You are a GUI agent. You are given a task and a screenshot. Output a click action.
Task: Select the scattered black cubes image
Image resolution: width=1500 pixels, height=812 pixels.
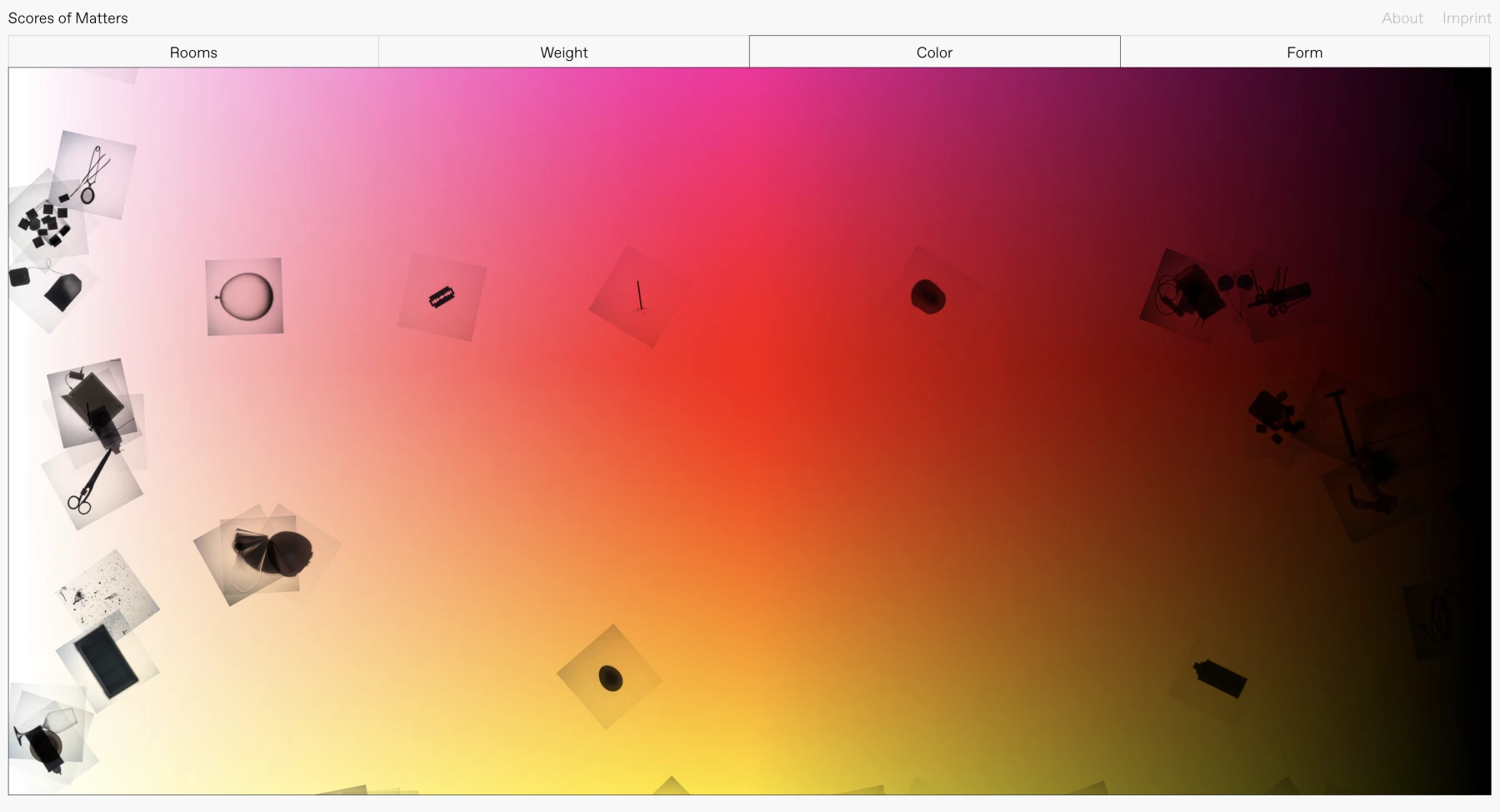point(45,222)
